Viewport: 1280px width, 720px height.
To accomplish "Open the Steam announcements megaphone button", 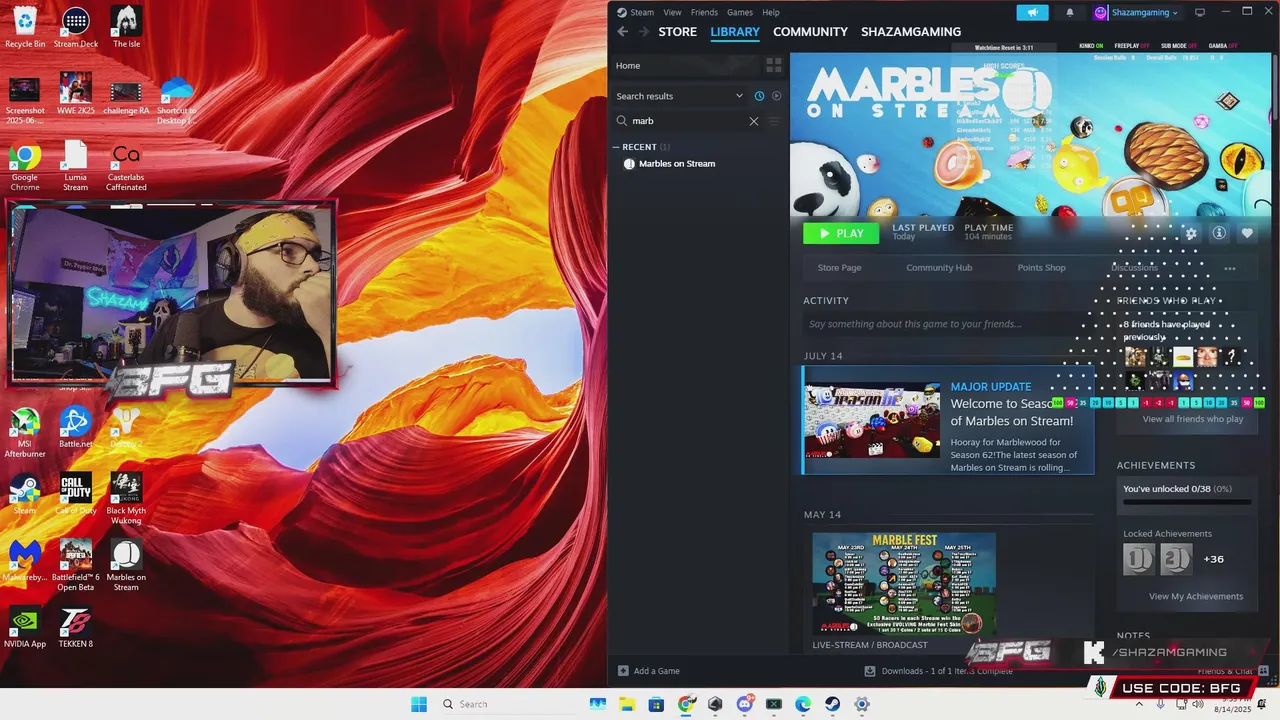I will coord(1032,13).
